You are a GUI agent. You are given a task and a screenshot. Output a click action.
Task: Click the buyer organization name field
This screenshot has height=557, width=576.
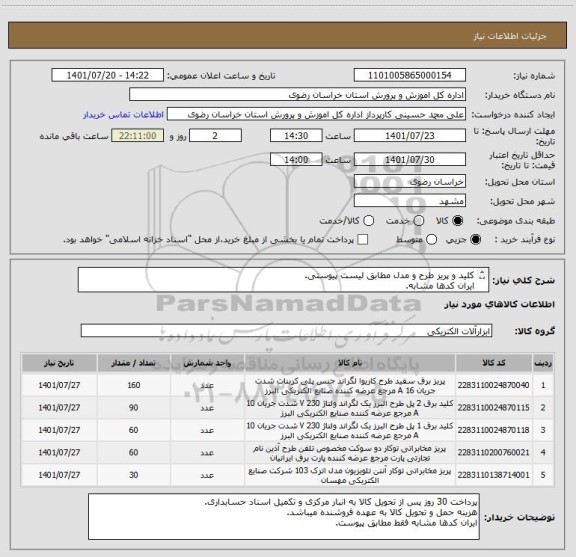(297, 95)
